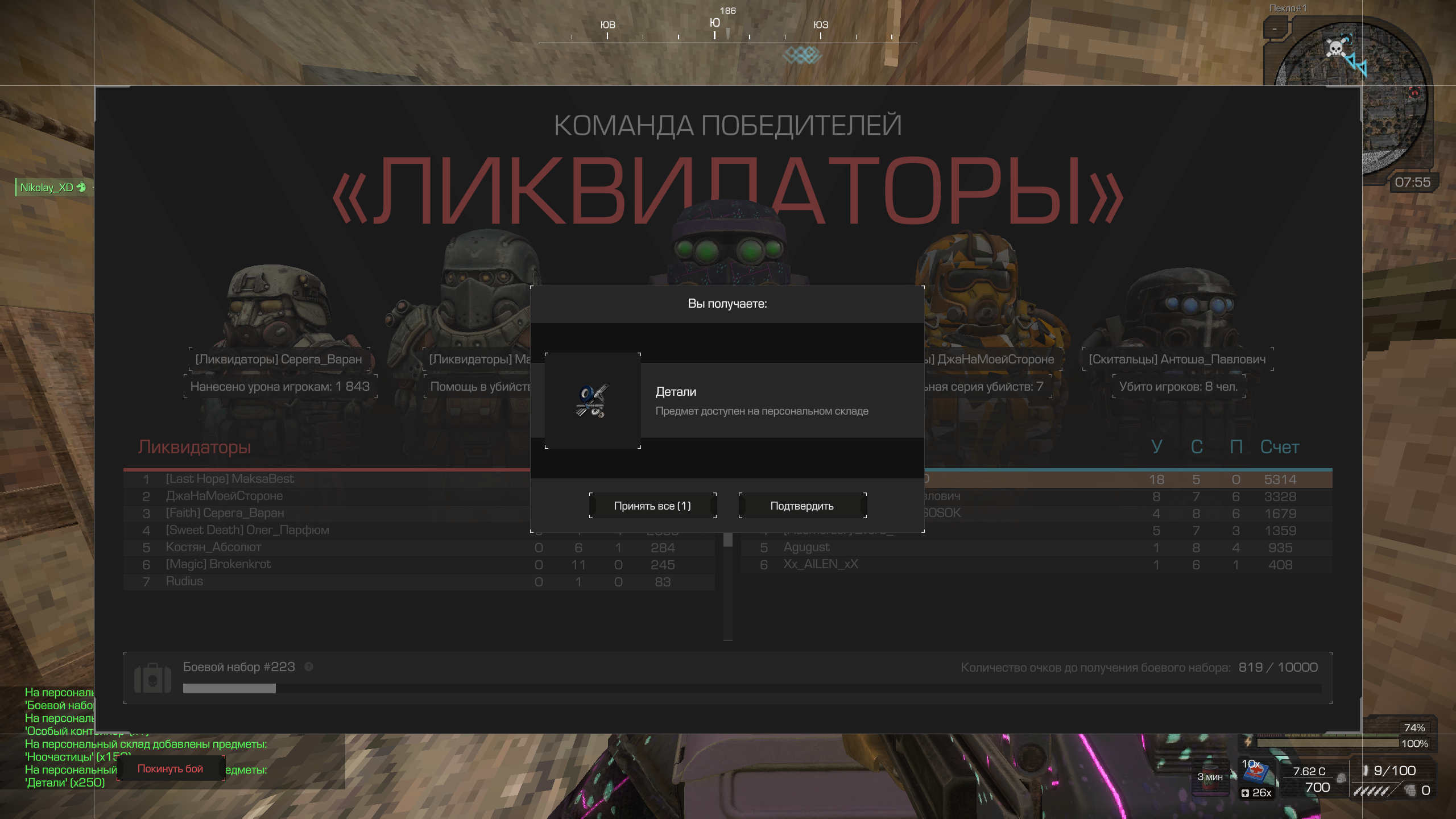Click chat line 'Детали' (x250)

click(65, 783)
